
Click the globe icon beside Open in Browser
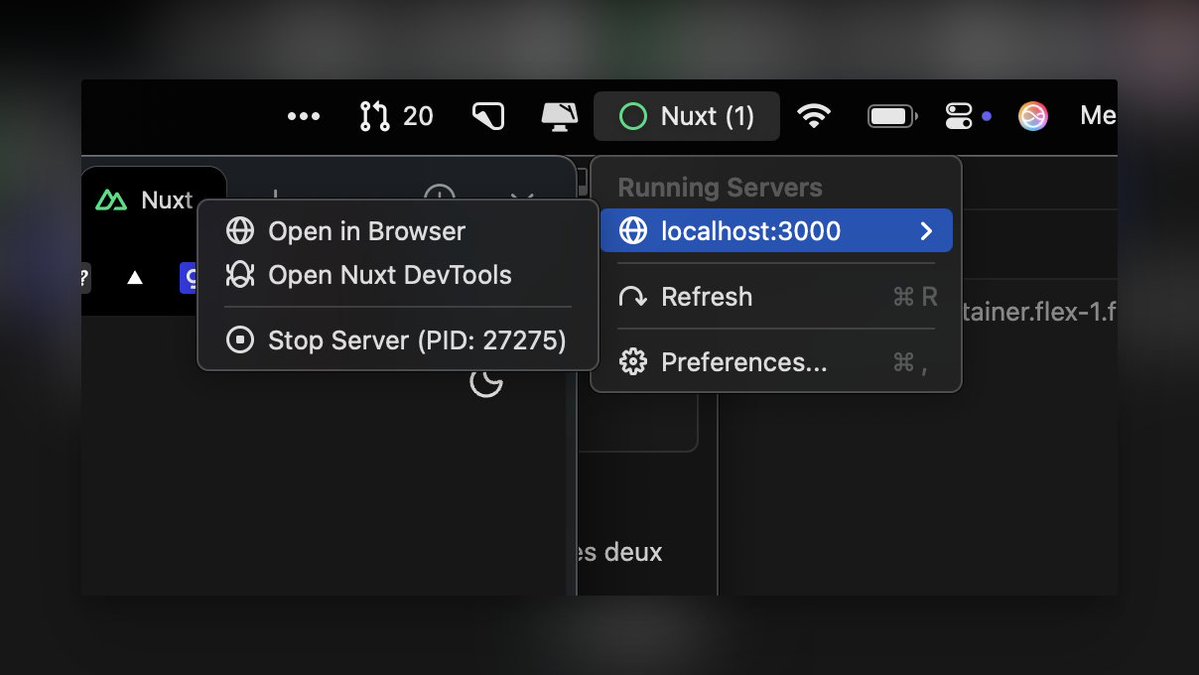tap(240, 230)
